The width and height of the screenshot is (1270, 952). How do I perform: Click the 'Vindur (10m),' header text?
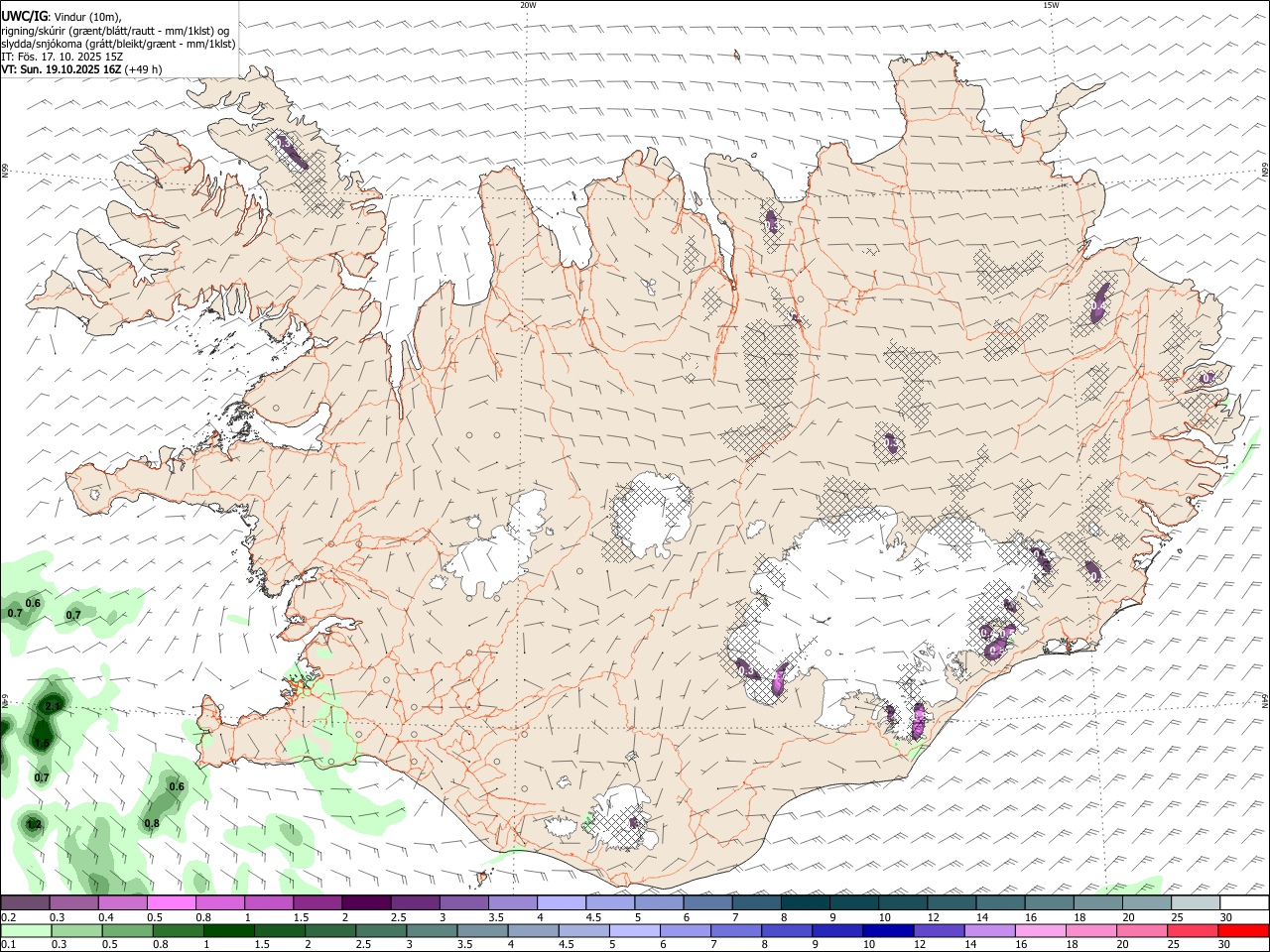point(87,17)
